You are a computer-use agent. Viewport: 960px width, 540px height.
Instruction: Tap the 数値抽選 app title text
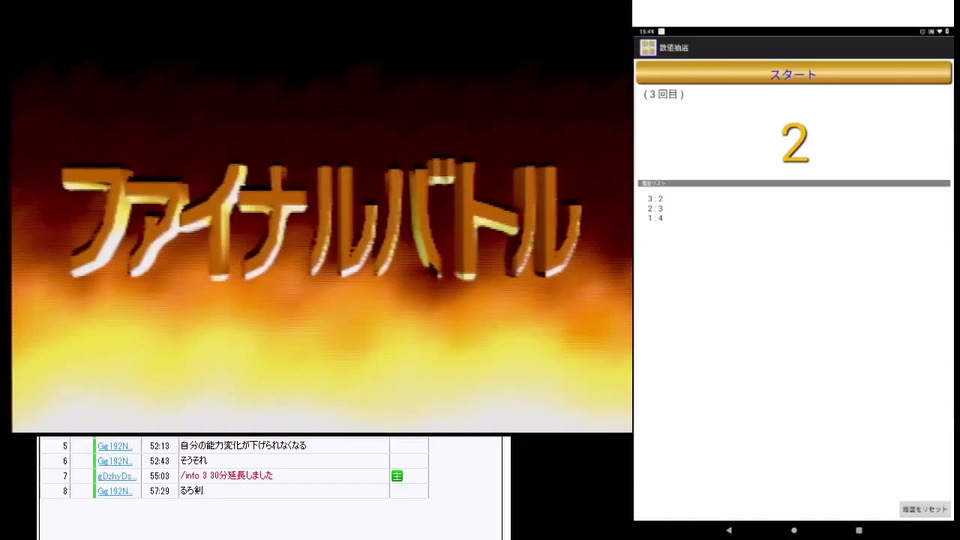[674, 48]
